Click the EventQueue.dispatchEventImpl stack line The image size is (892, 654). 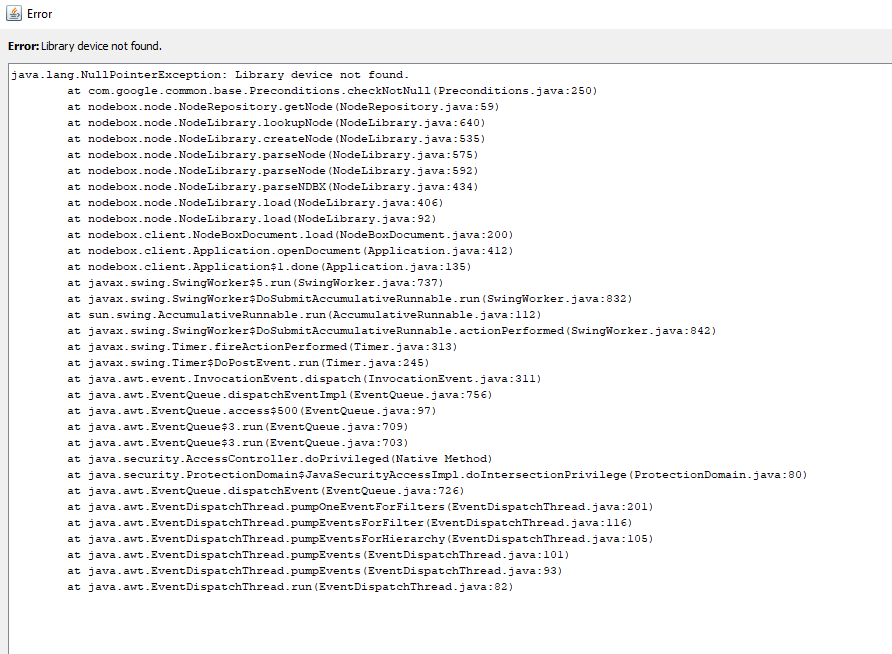279,394
